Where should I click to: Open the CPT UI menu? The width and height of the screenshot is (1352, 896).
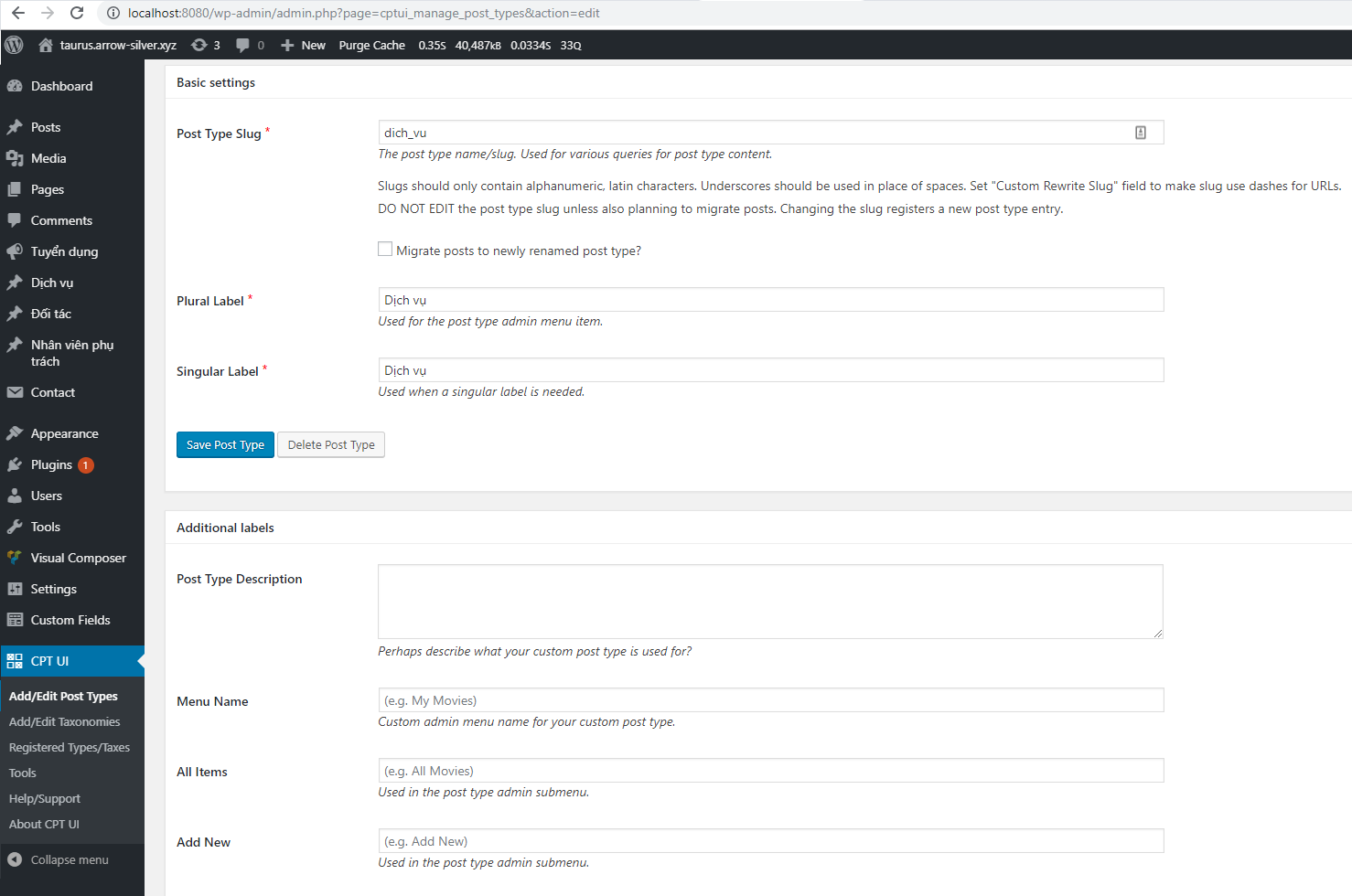pos(72,661)
